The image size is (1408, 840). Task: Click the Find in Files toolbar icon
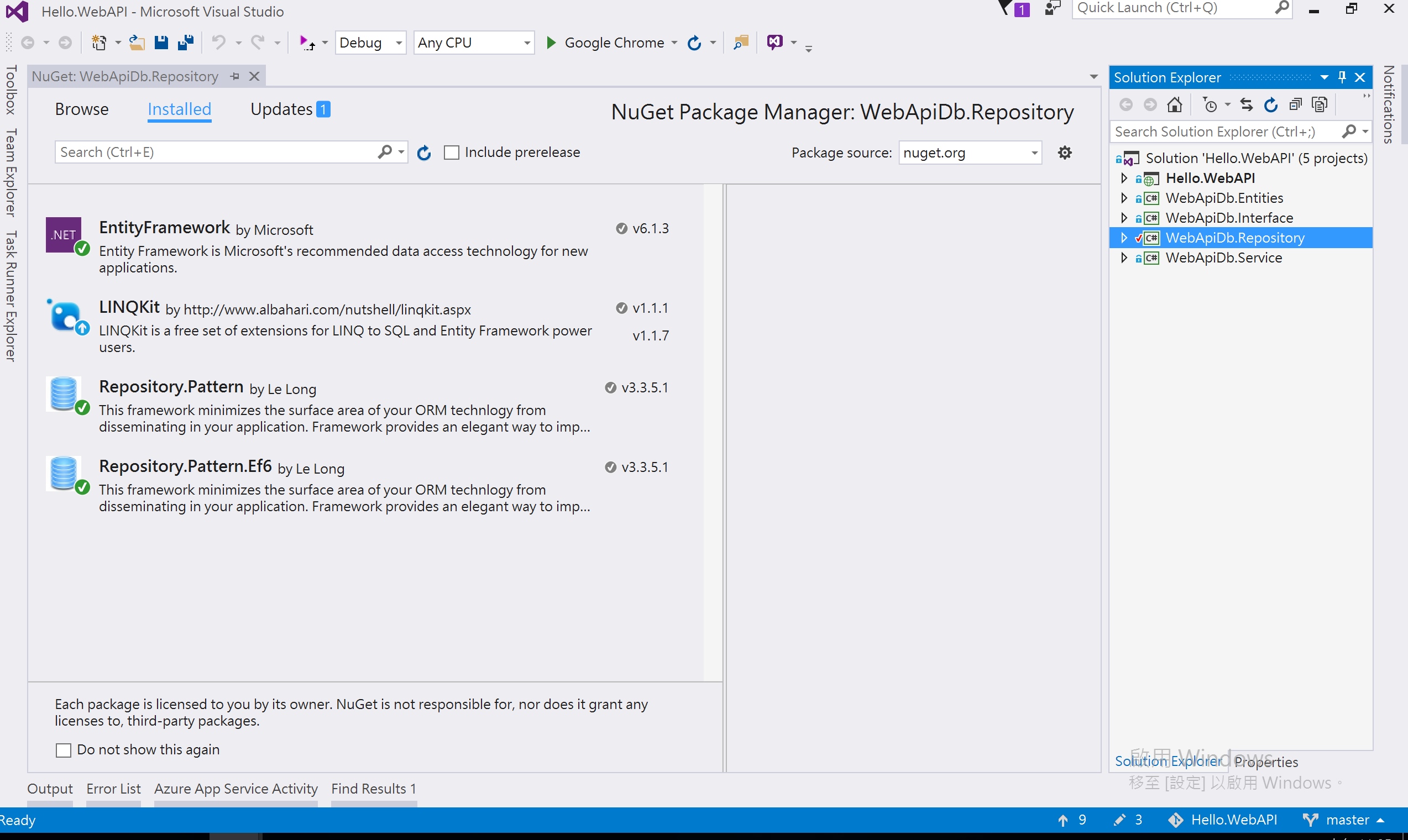coord(741,43)
